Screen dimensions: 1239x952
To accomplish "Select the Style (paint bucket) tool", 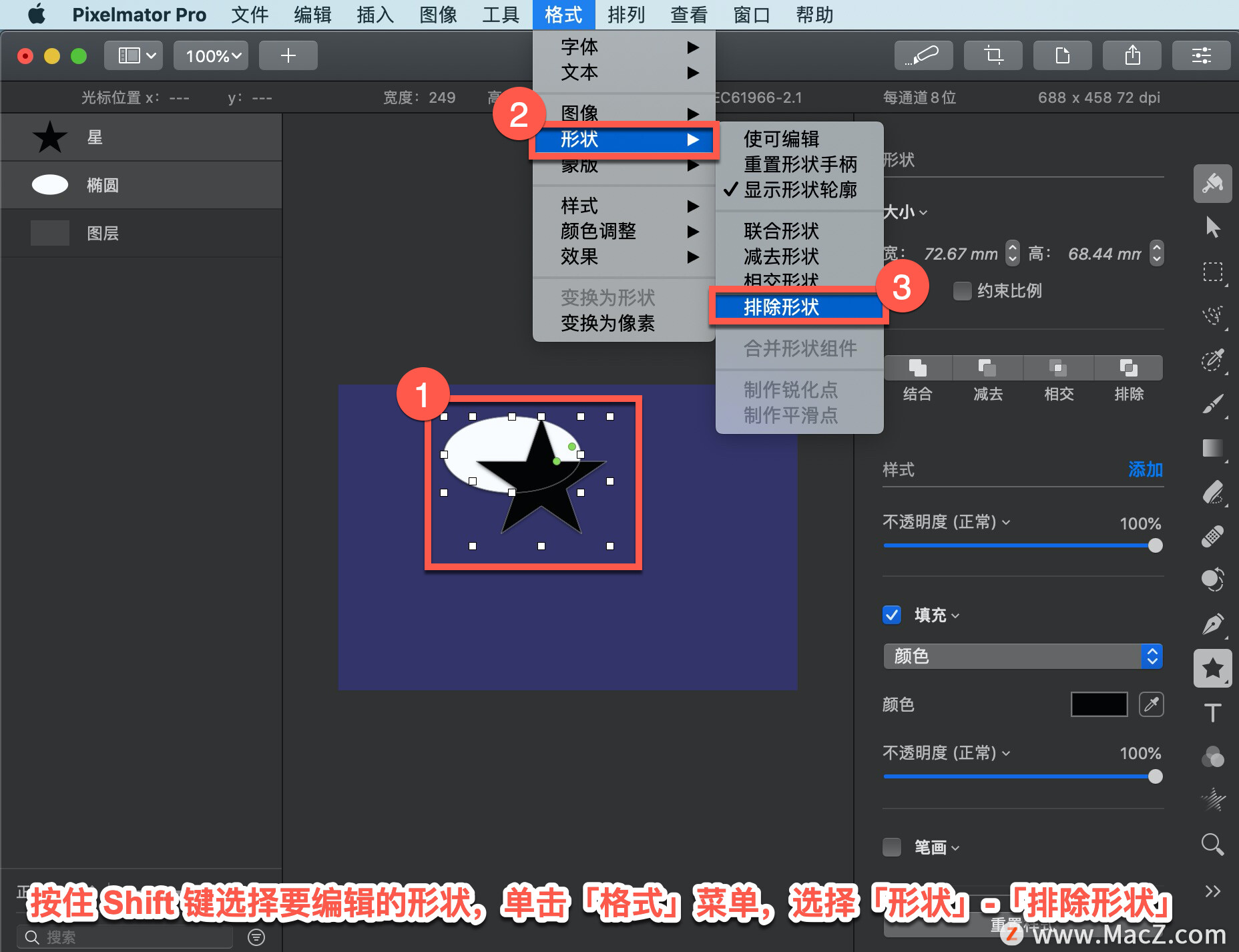I will 1212,184.
